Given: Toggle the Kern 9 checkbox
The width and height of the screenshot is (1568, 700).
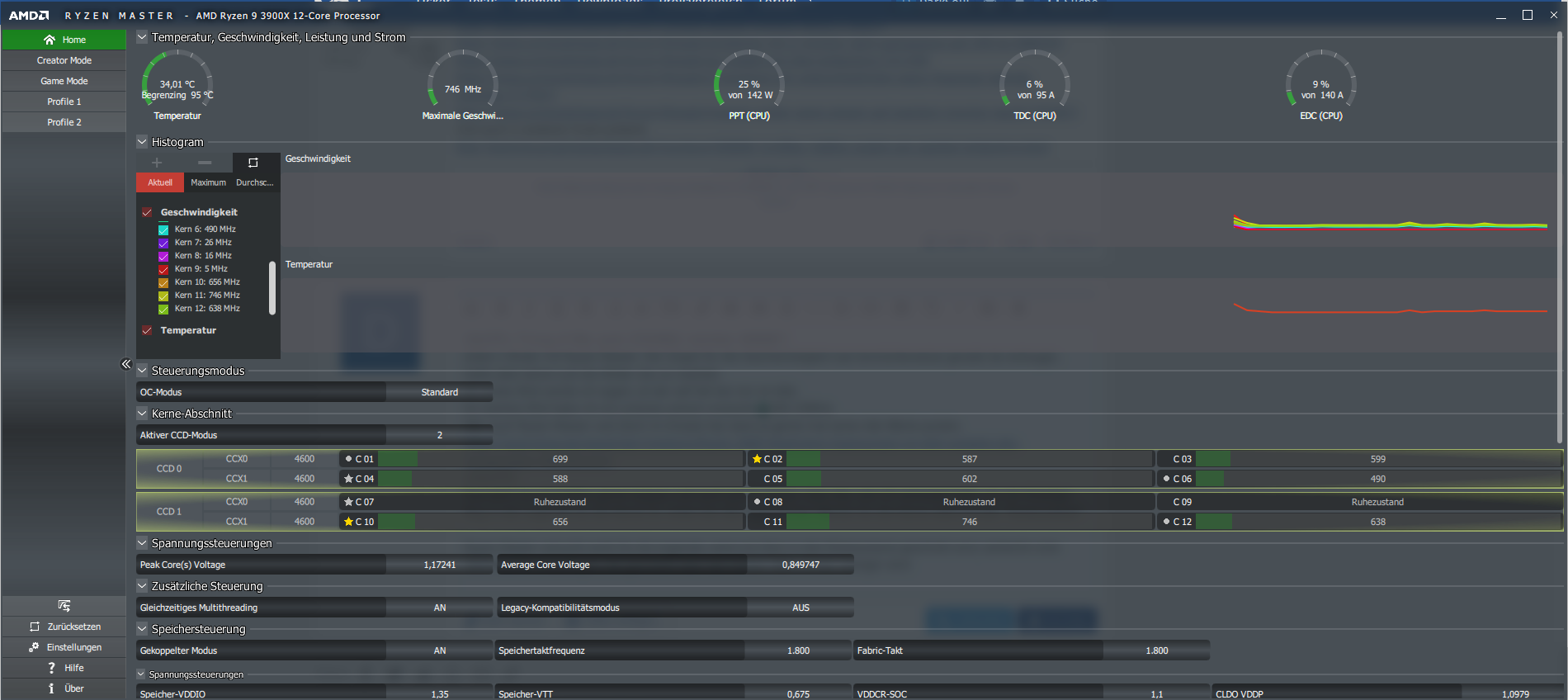Looking at the screenshot, I should 163,269.
